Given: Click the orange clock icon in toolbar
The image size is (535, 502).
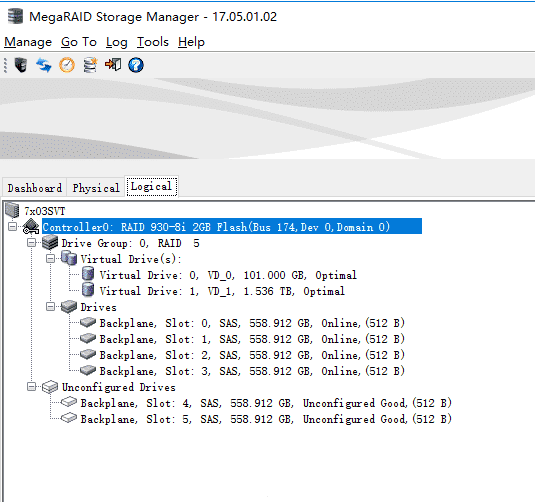Looking at the screenshot, I should tap(67, 65).
